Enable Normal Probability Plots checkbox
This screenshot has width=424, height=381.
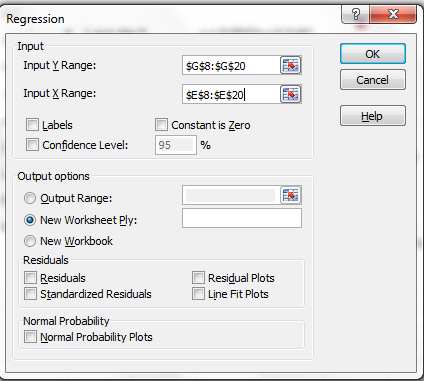click(30, 337)
